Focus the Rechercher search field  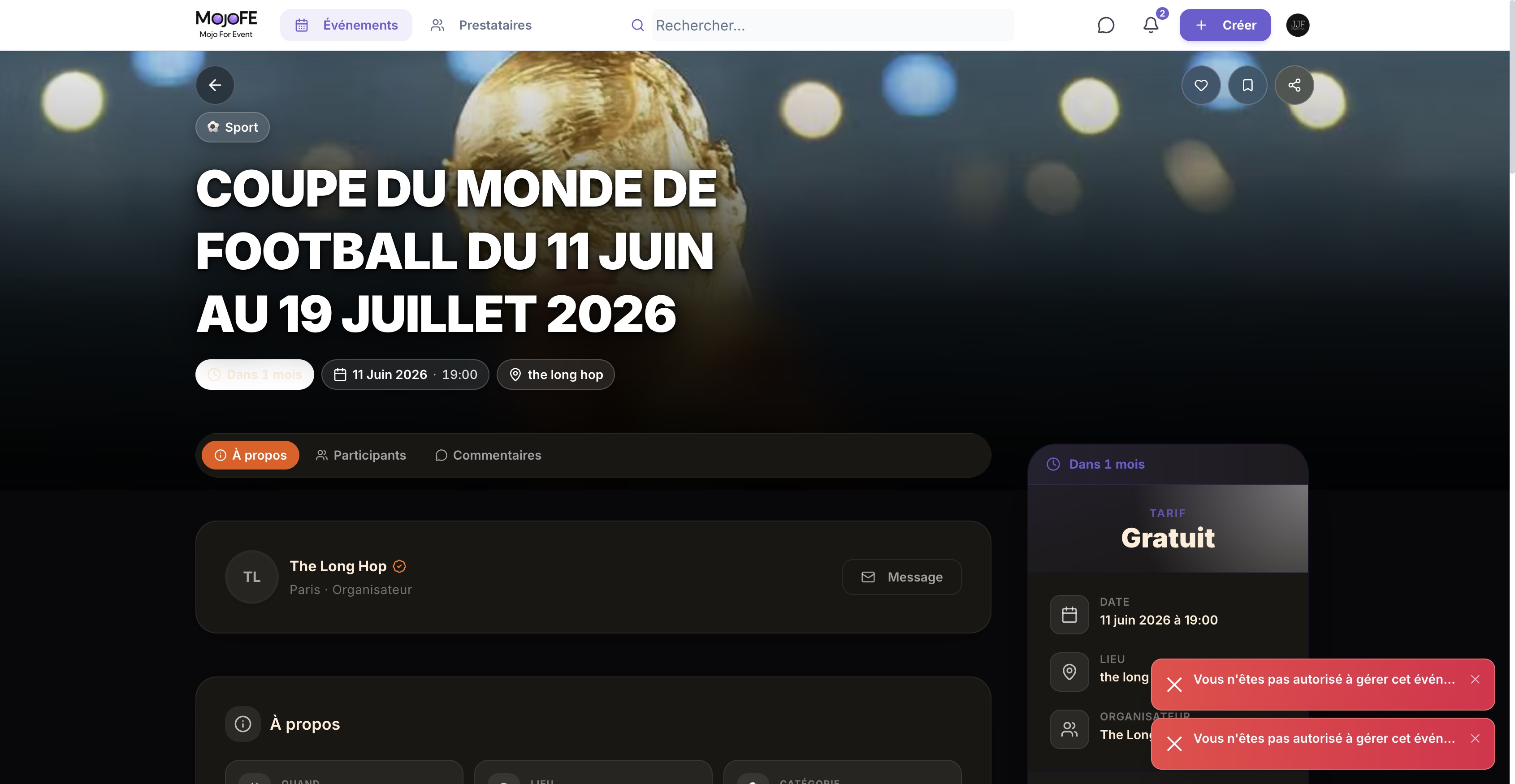[832, 25]
